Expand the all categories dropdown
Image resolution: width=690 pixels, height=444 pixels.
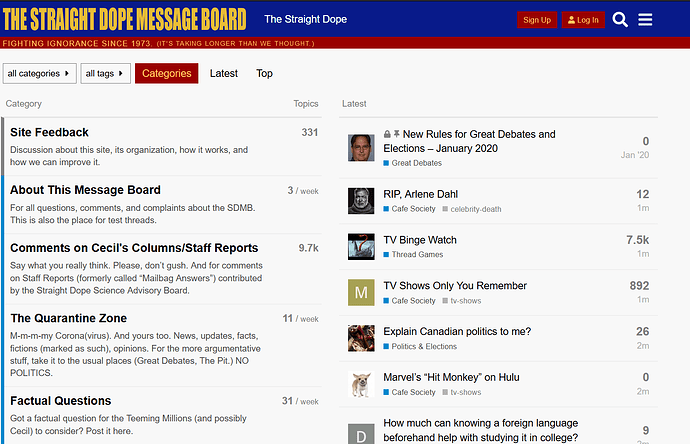tap(40, 73)
